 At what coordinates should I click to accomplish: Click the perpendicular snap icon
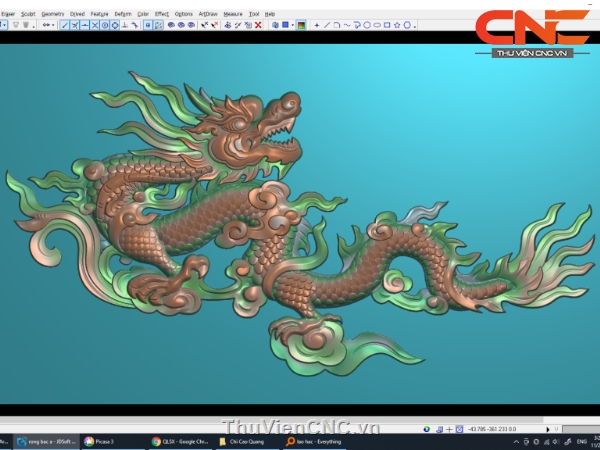click(x=125, y=25)
